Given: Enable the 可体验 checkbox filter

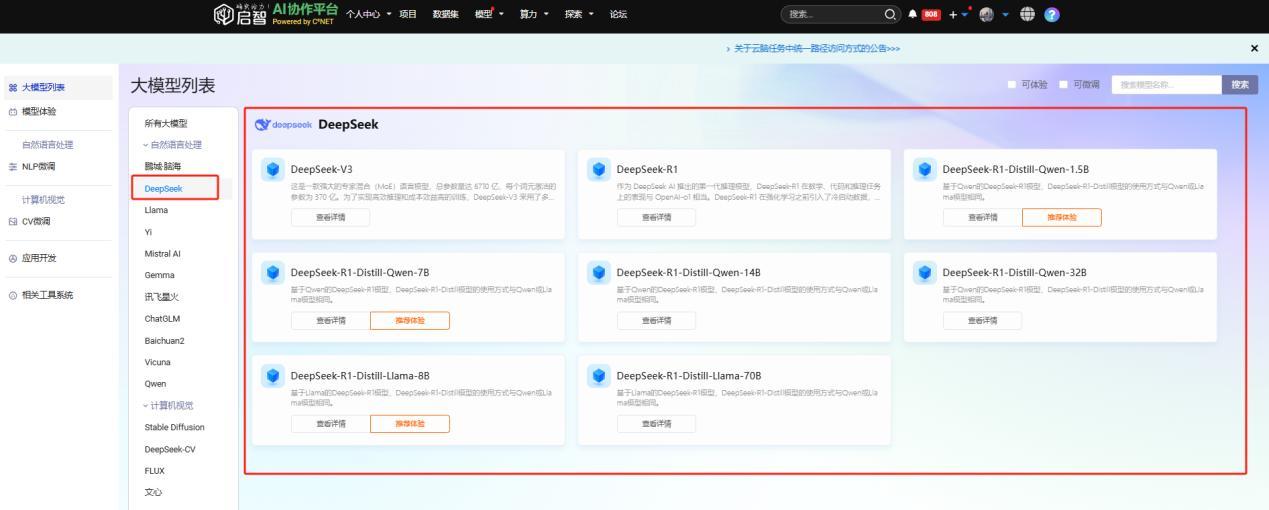Looking at the screenshot, I should (x=1012, y=85).
